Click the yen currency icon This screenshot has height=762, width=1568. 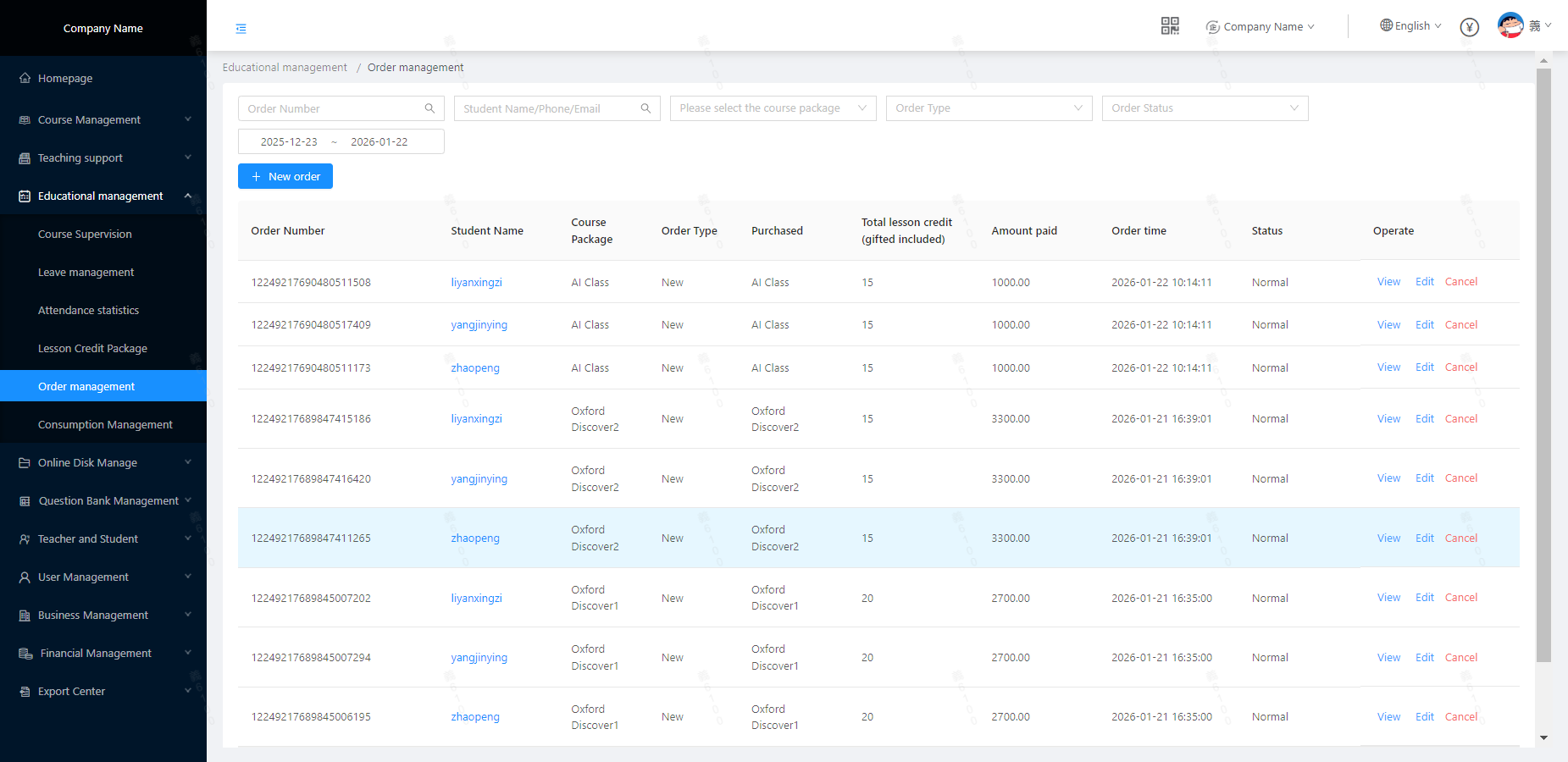pyautogui.click(x=1469, y=27)
